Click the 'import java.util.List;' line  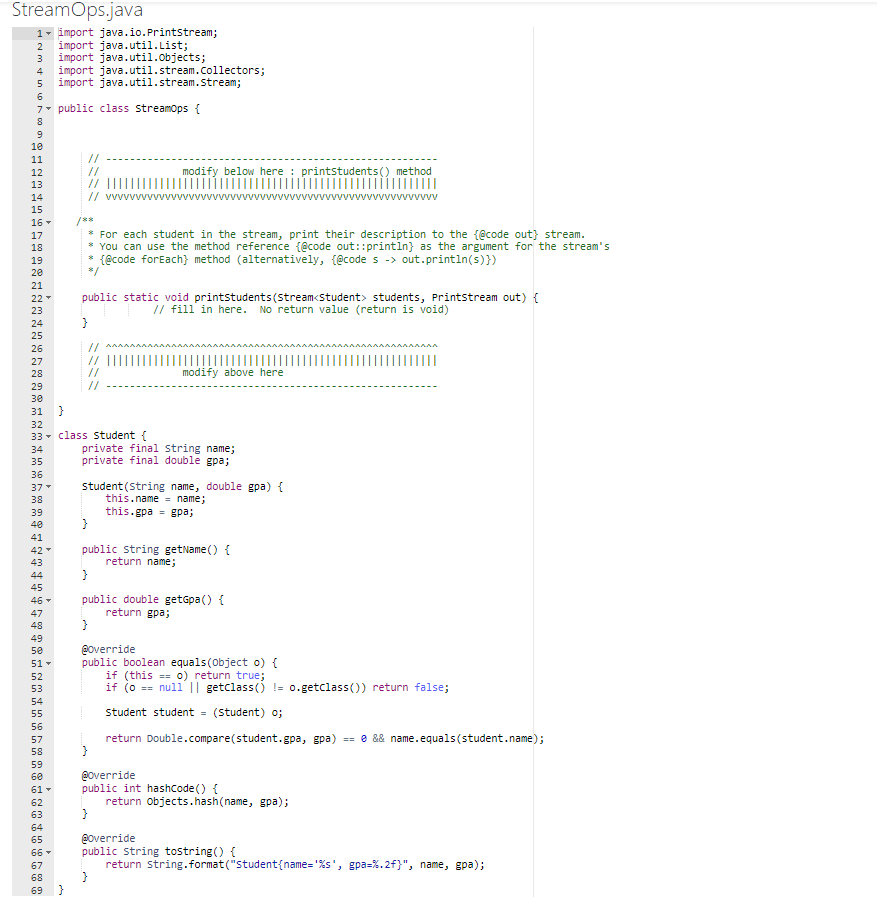point(123,45)
